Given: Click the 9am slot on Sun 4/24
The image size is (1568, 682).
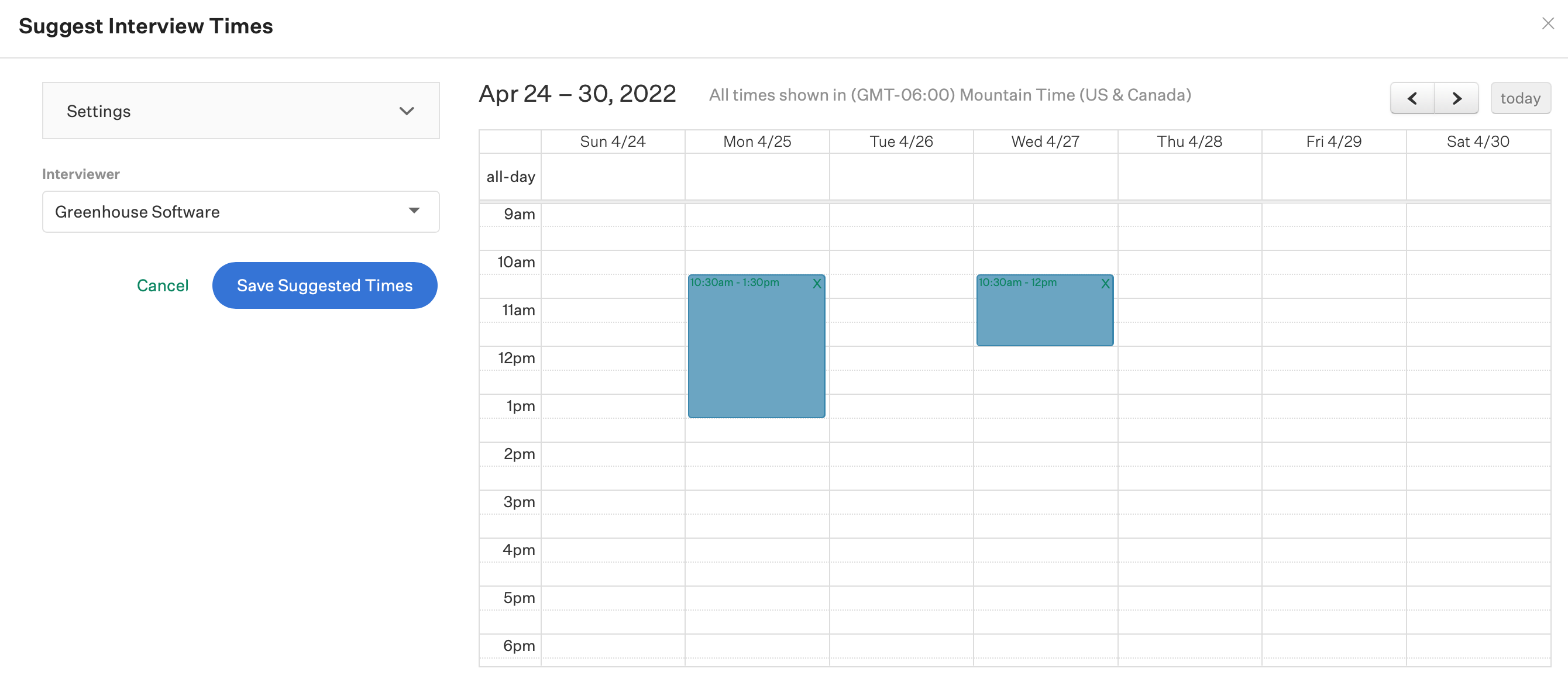Looking at the screenshot, I should (613, 214).
